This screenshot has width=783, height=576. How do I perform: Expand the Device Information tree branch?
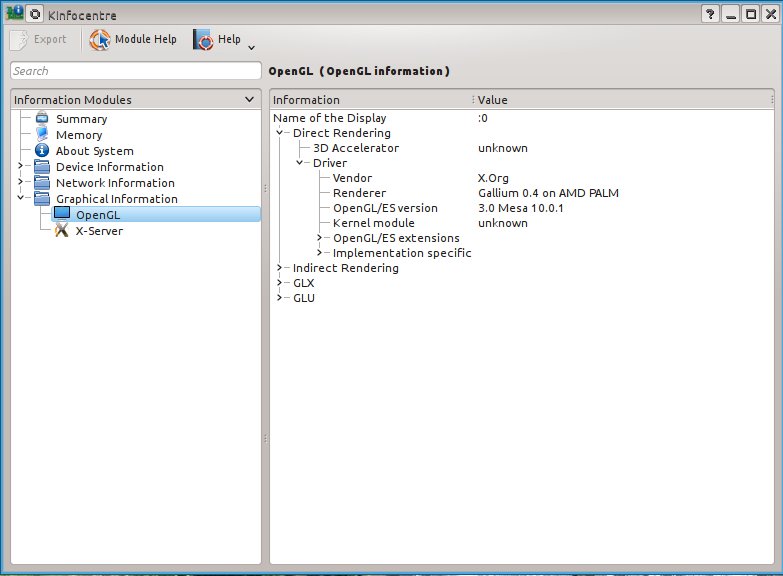[x=20, y=167]
